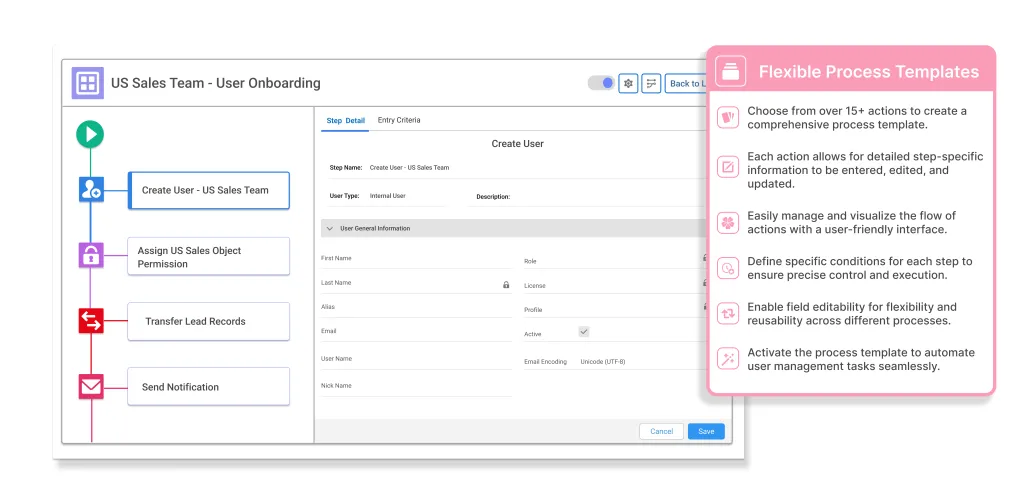
Task: Click the License field
Action: click(617, 285)
